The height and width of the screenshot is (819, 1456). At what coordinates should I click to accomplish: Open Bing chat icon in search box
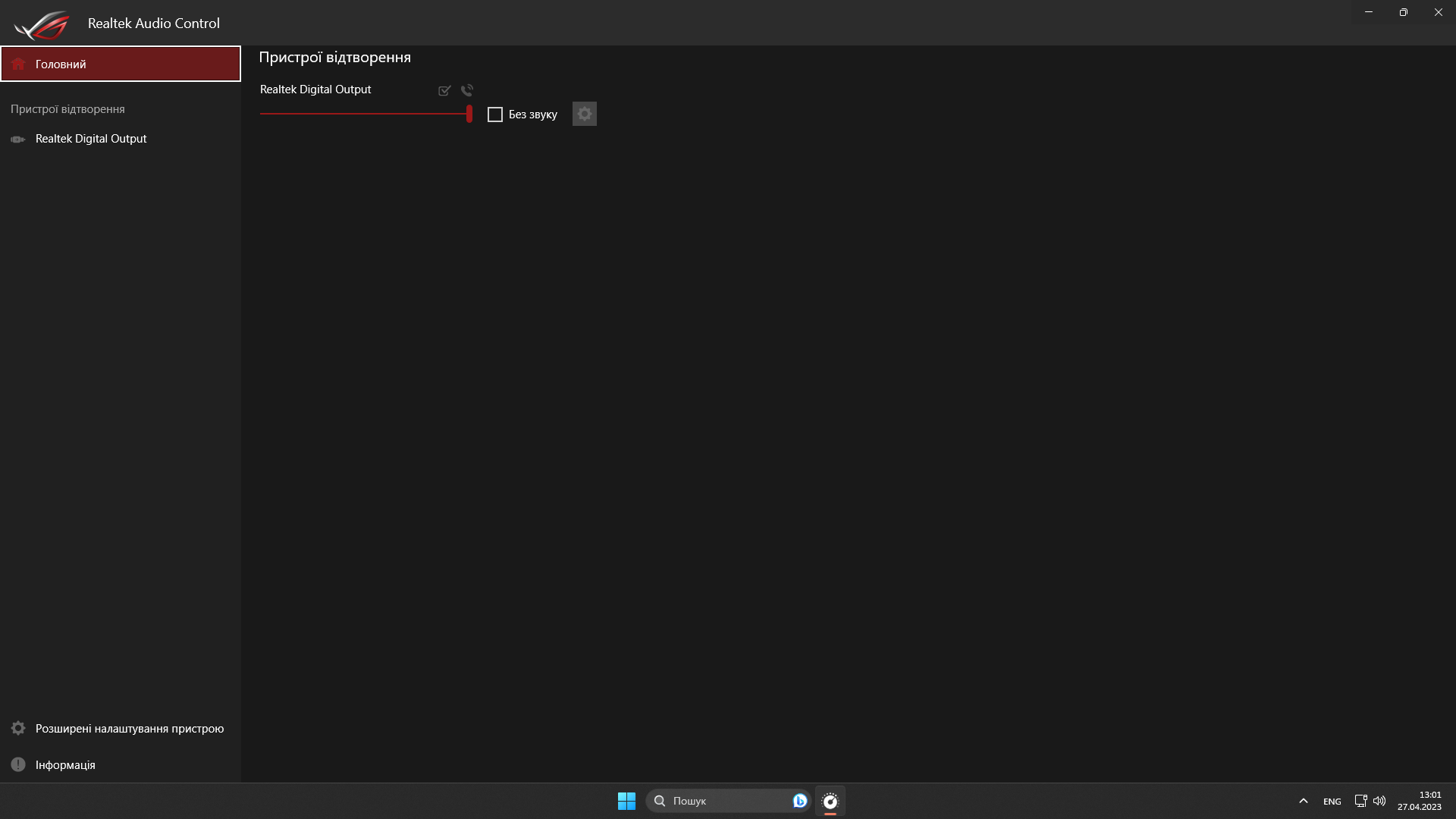pyautogui.click(x=799, y=801)
